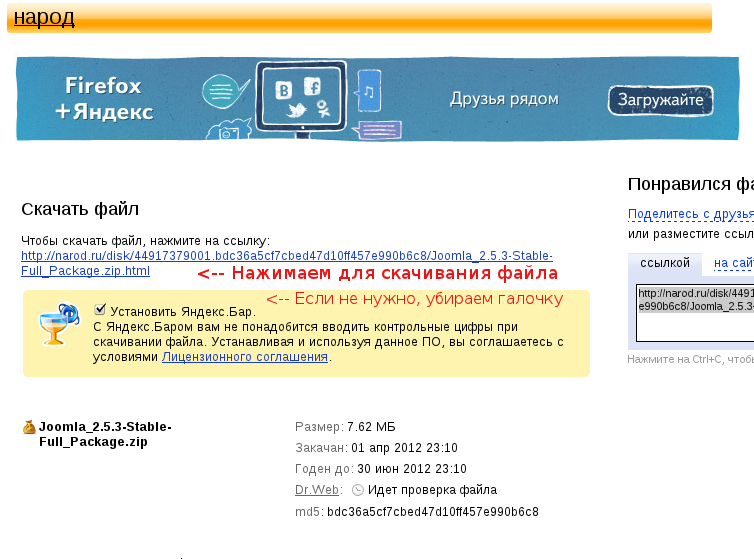This screenshot has width=754, height=559.
Task: Select the ссылкой tab
Action: (665, 263)
